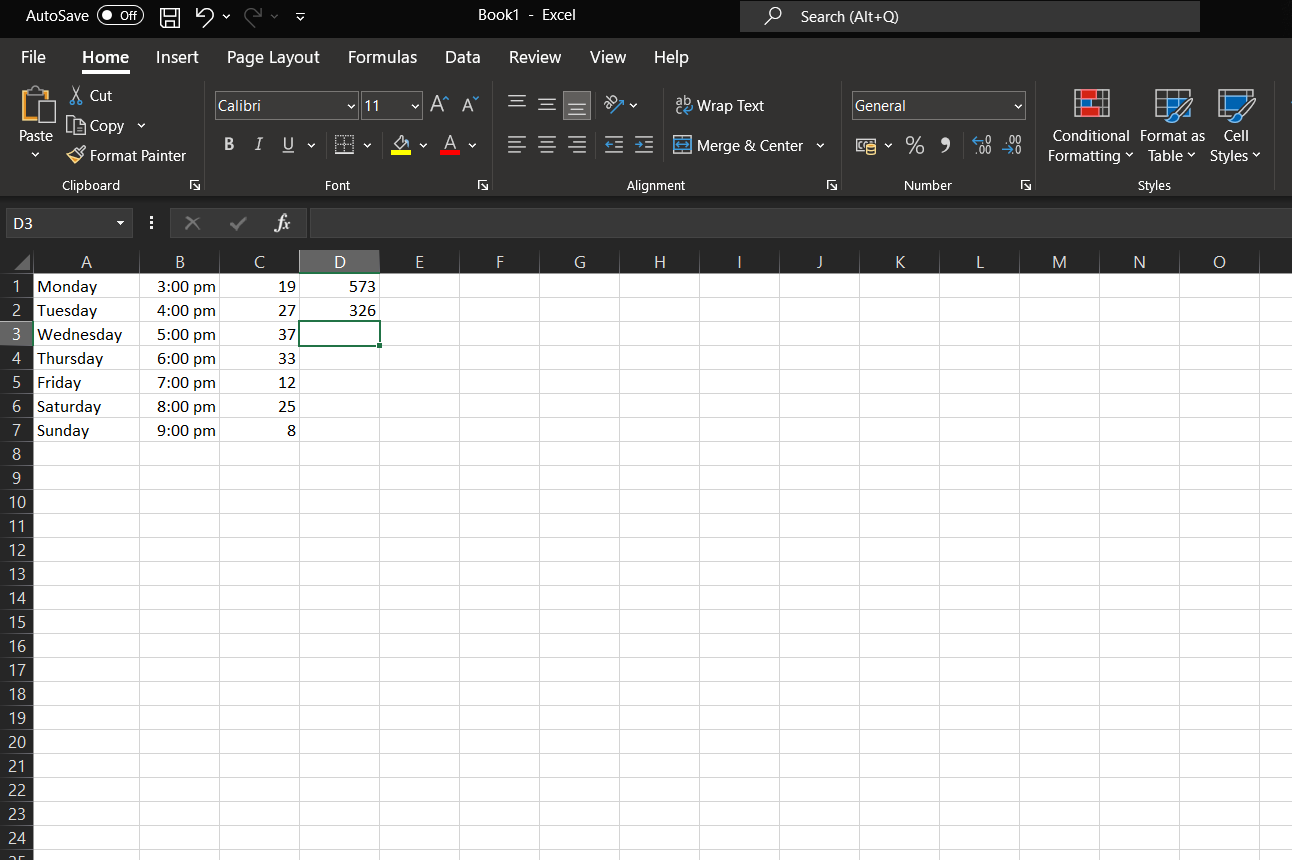Image resolution: width=1292 pixels, height=860 pixels.
Task: Click Decrease Font Size icon
Action: (x=470, y=104)
